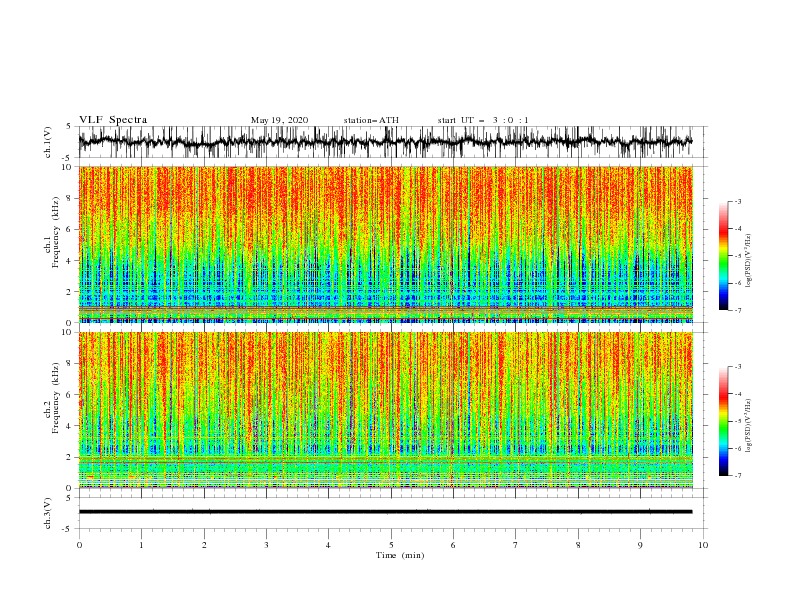The width and height of the screenshot is (792, 612).
Task: Click the time axis tick label "0"
Action: click(79, 545)
